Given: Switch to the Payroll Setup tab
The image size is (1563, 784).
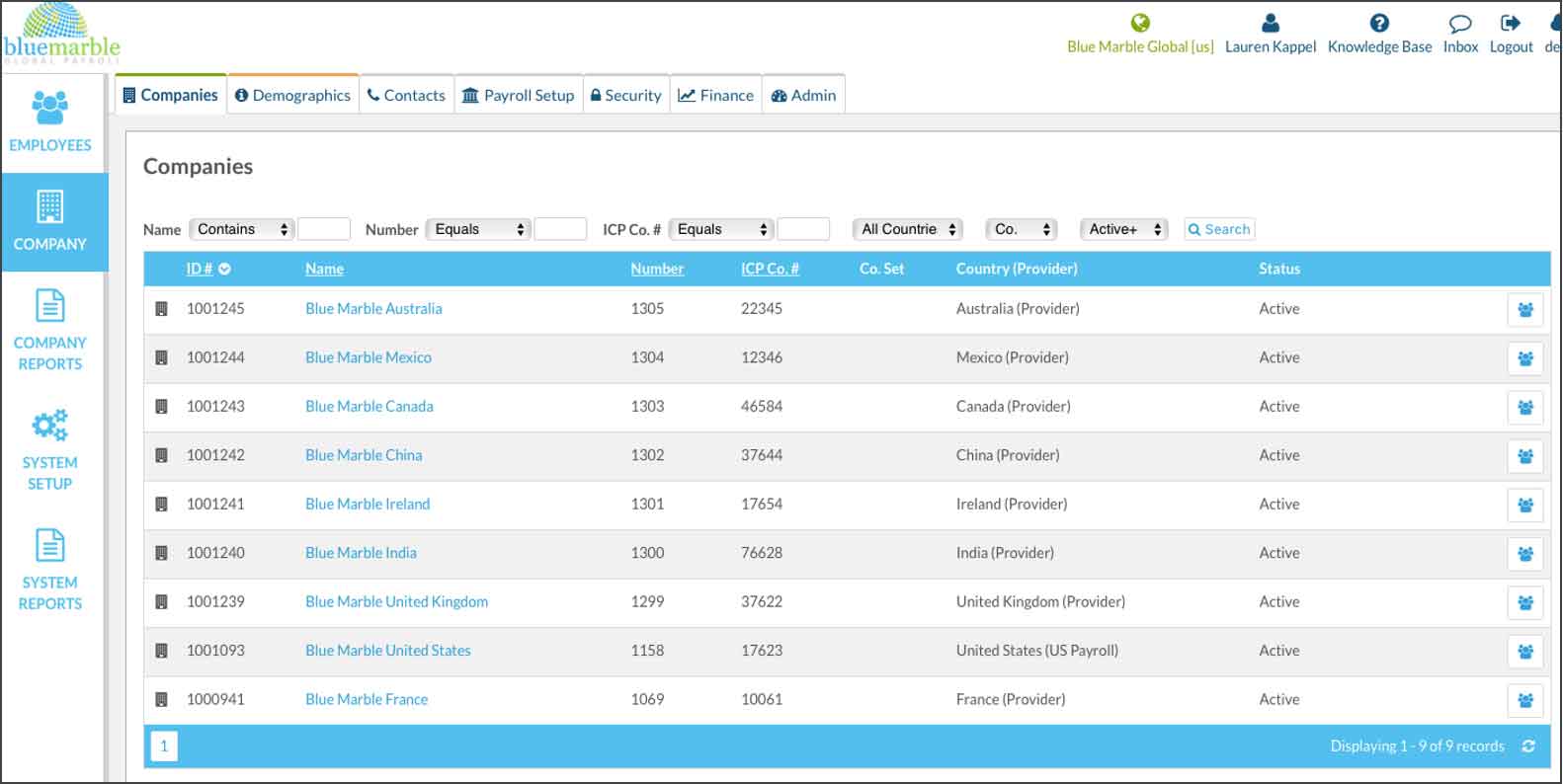Looking at the screenshot, I should click(519, 95).
